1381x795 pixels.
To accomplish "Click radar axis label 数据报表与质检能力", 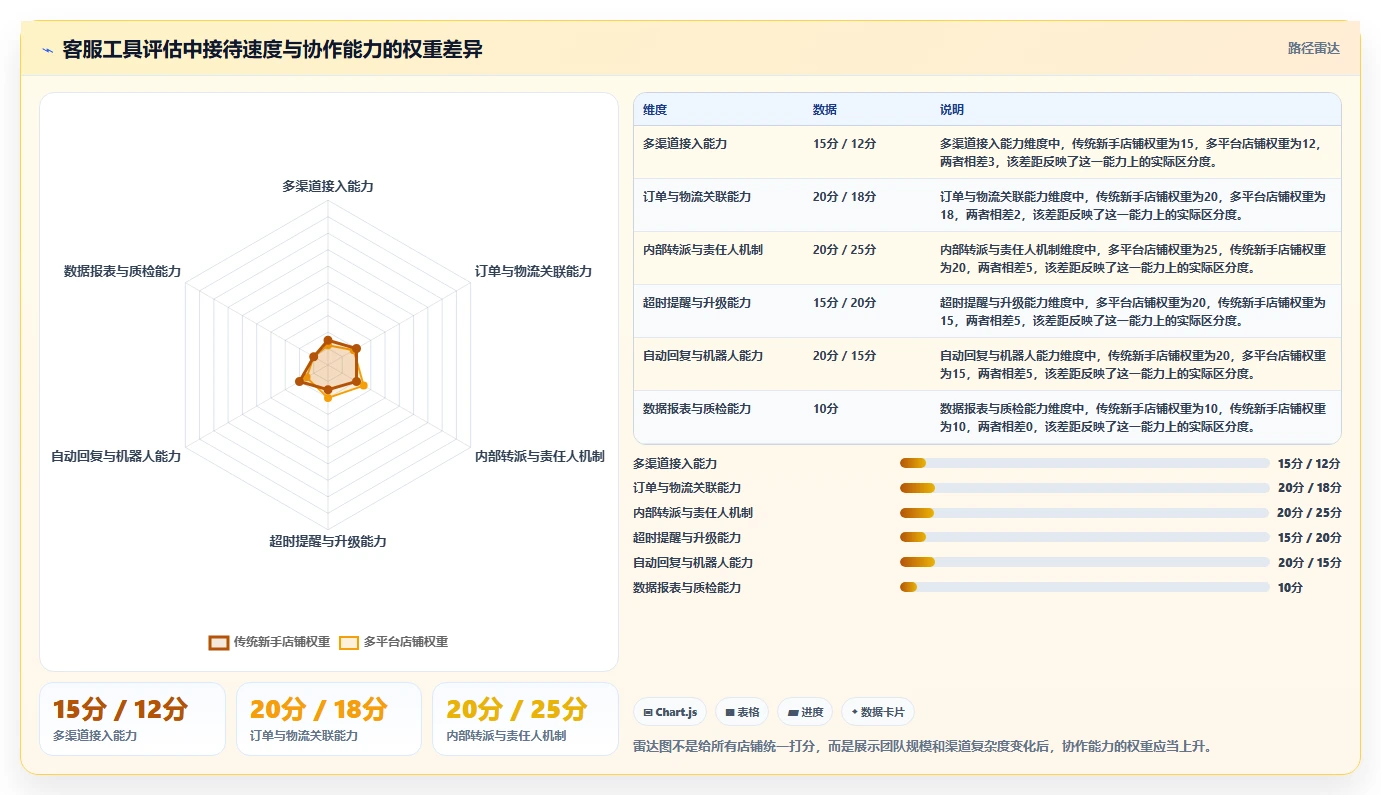I will 122,271.
